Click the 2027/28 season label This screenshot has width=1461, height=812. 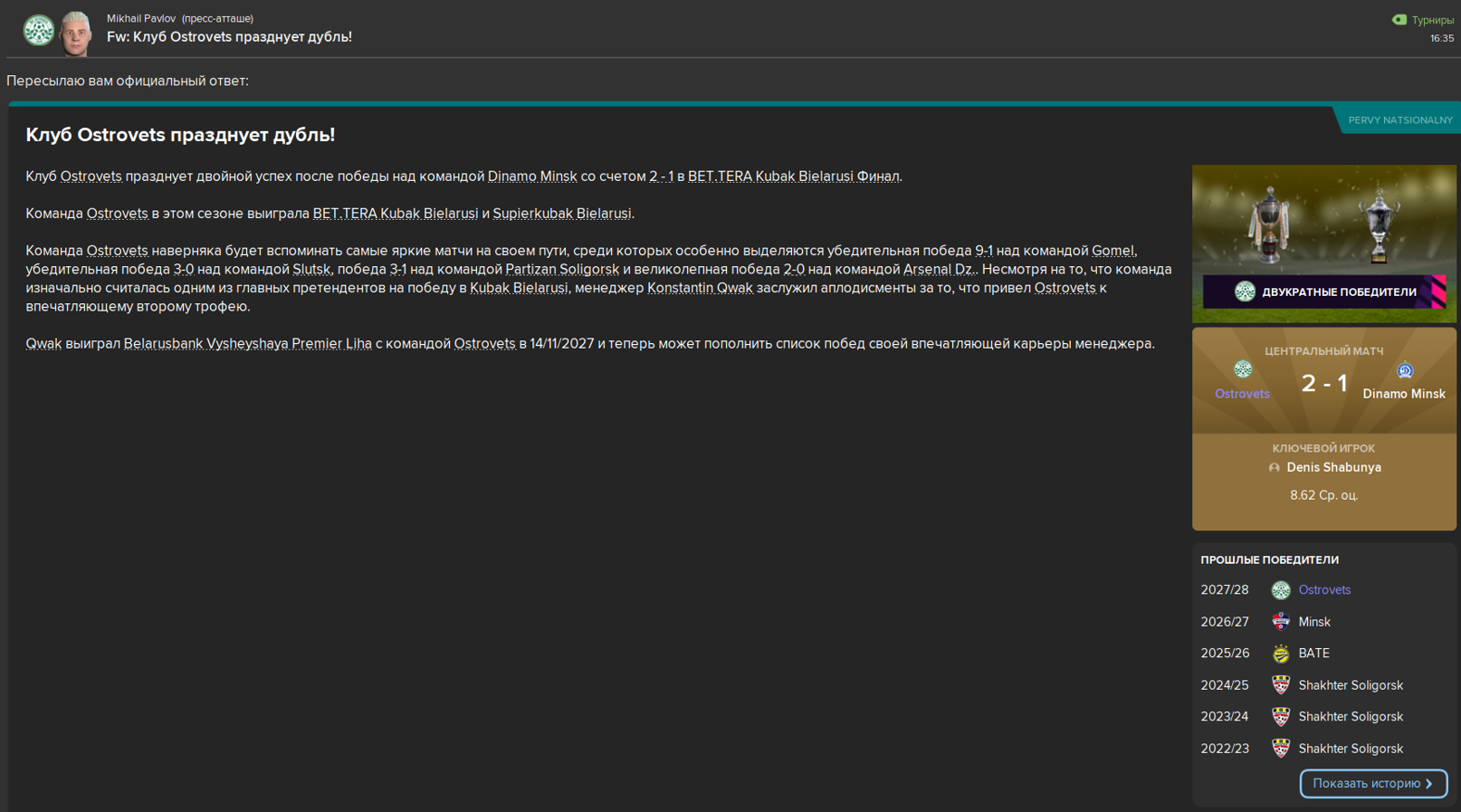1224,589
